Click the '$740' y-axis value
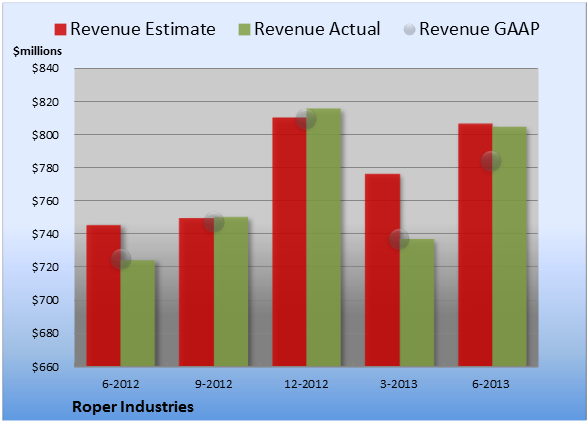Image resolution: width=588 pixels, height=422 pixels. (45, 234)
